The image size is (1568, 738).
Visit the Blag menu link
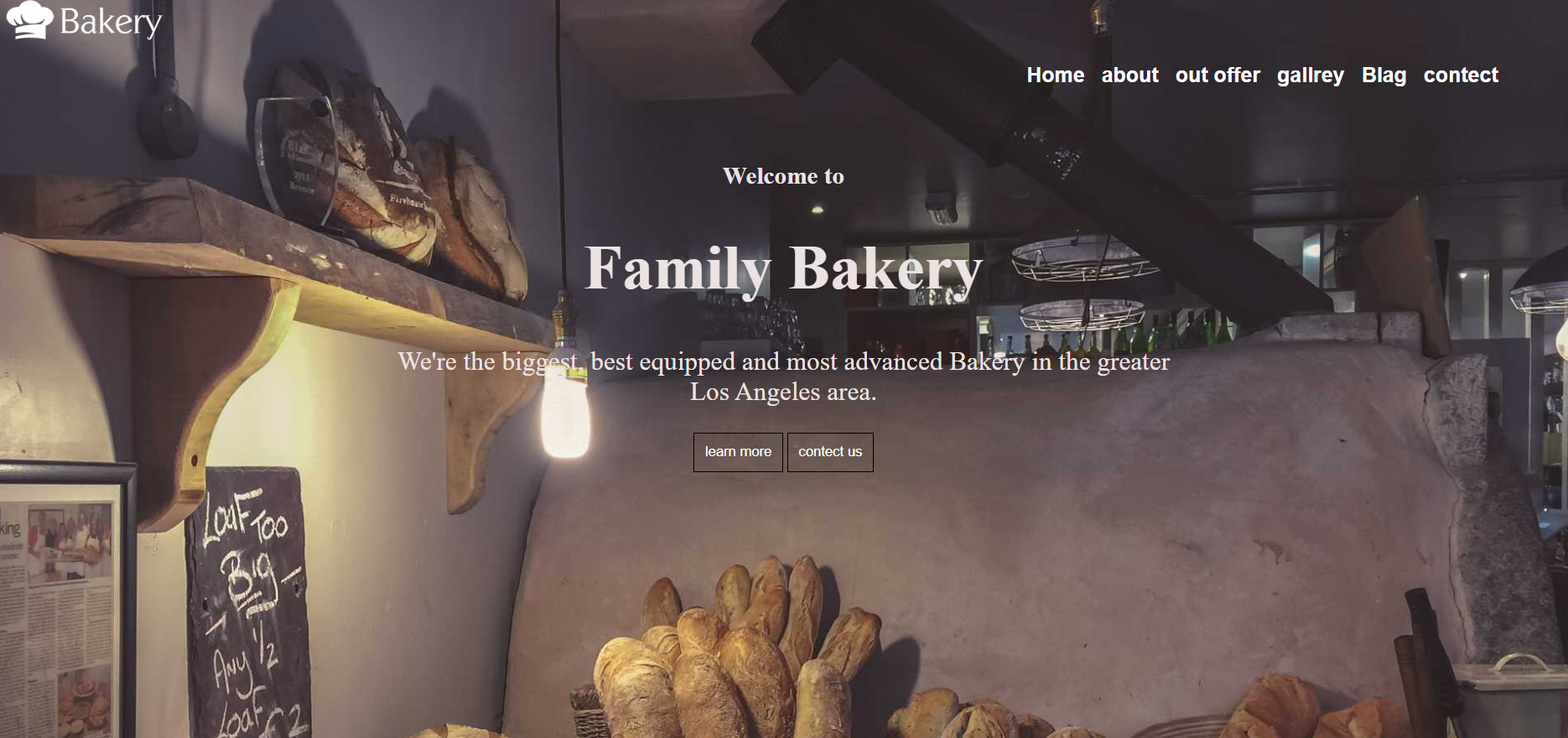pyautogui.click(x=1384, y=76)
